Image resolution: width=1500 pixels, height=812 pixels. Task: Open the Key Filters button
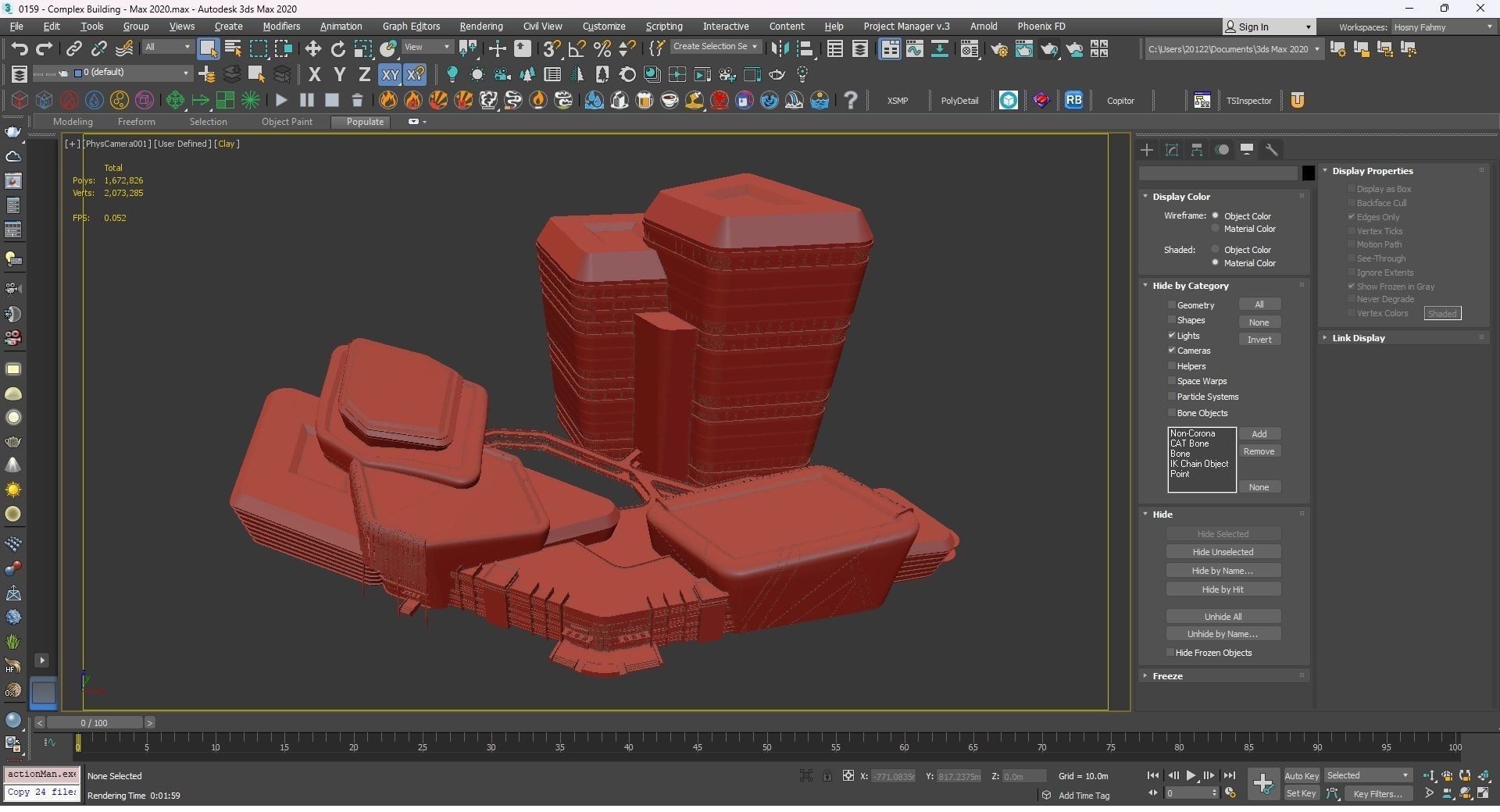pos(1378,794)
